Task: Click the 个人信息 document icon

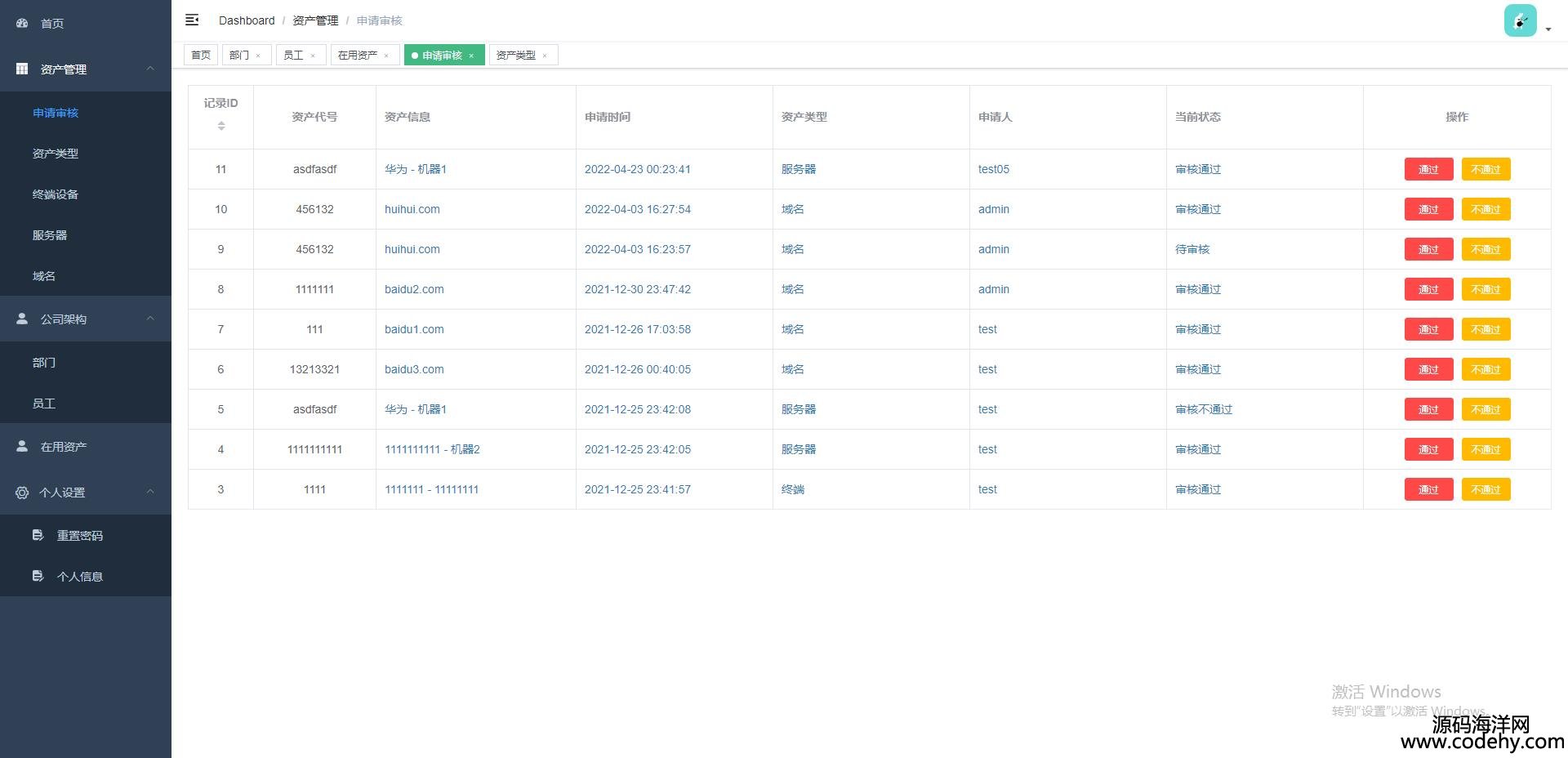Action: (38, 576)
